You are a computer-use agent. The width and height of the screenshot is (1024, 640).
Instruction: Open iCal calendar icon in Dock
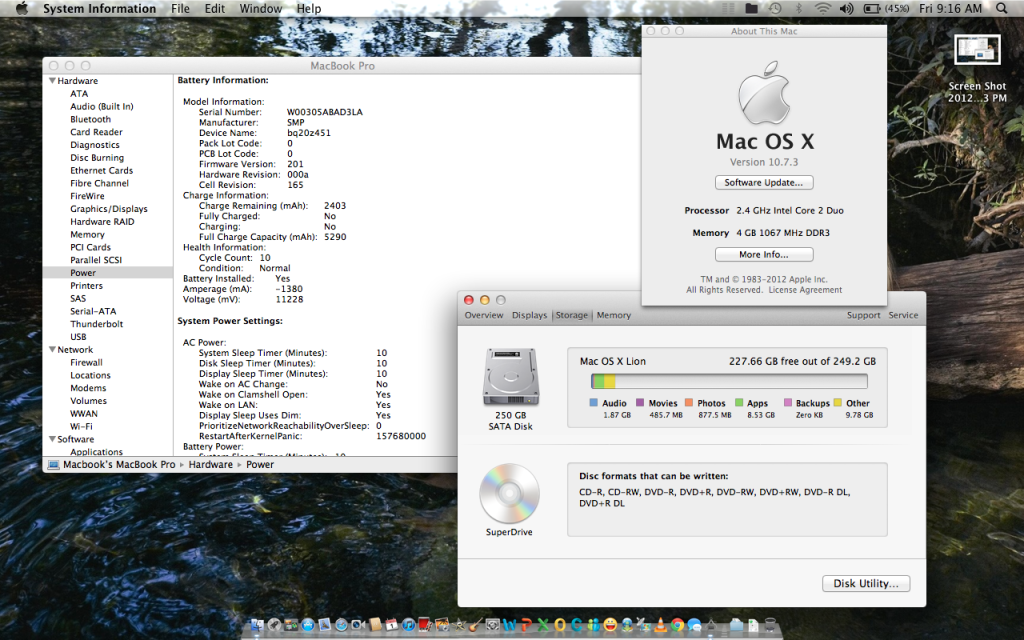pos(391,625)
